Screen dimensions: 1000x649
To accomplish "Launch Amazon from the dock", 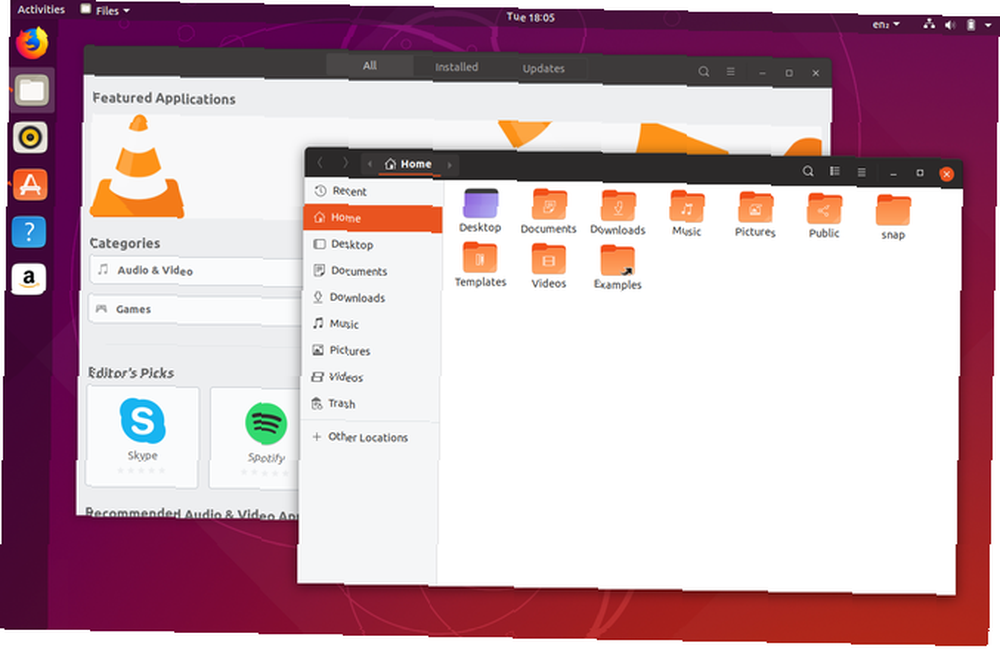I will coord(28,279).
